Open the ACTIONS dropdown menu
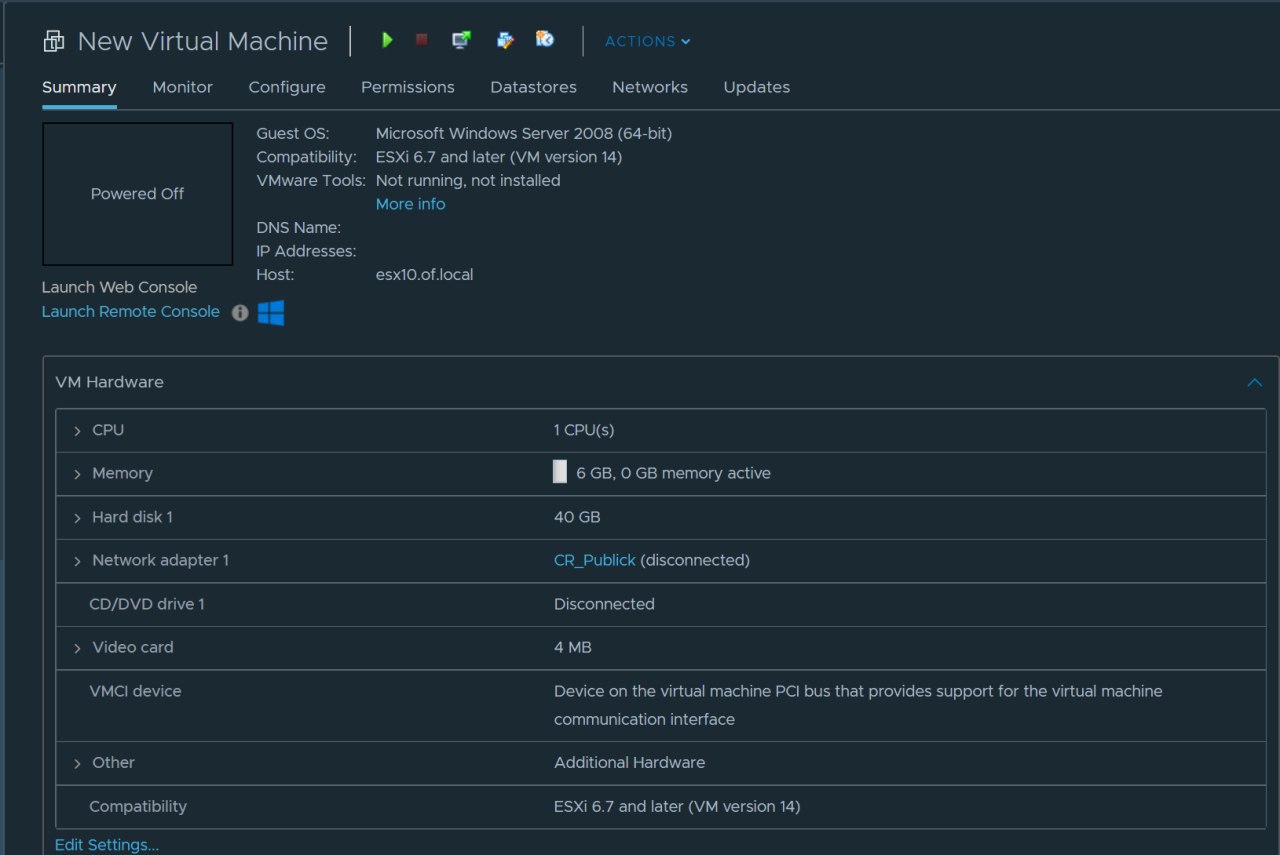 point(647,41)
